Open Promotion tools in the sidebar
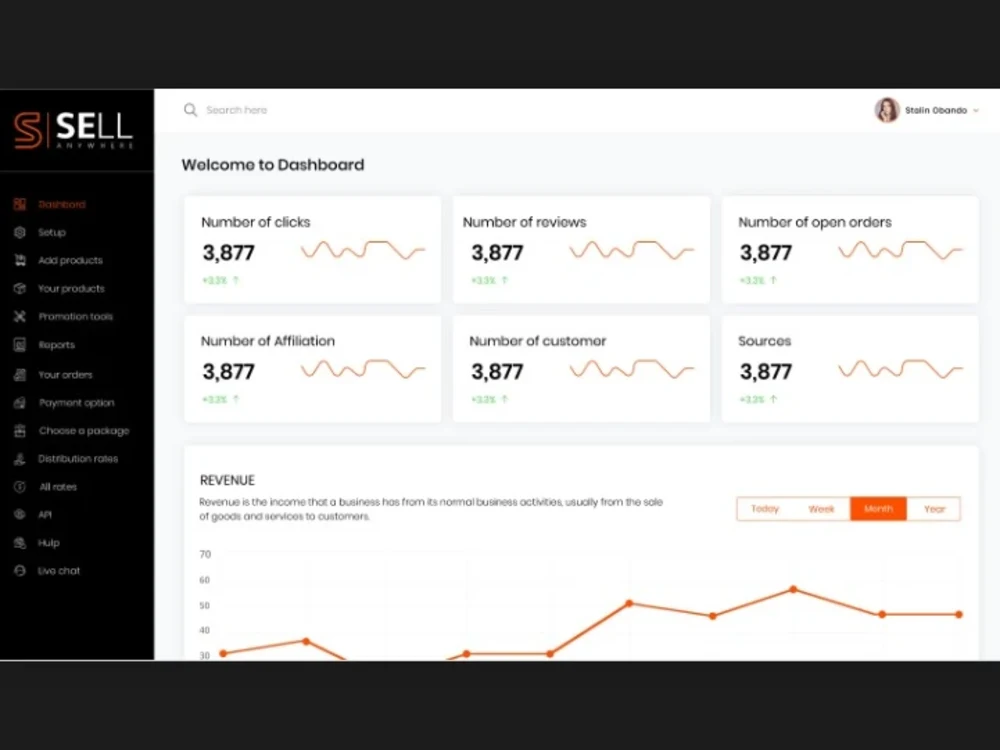Viewport: 1000px width, 750px height. [75, 316]
